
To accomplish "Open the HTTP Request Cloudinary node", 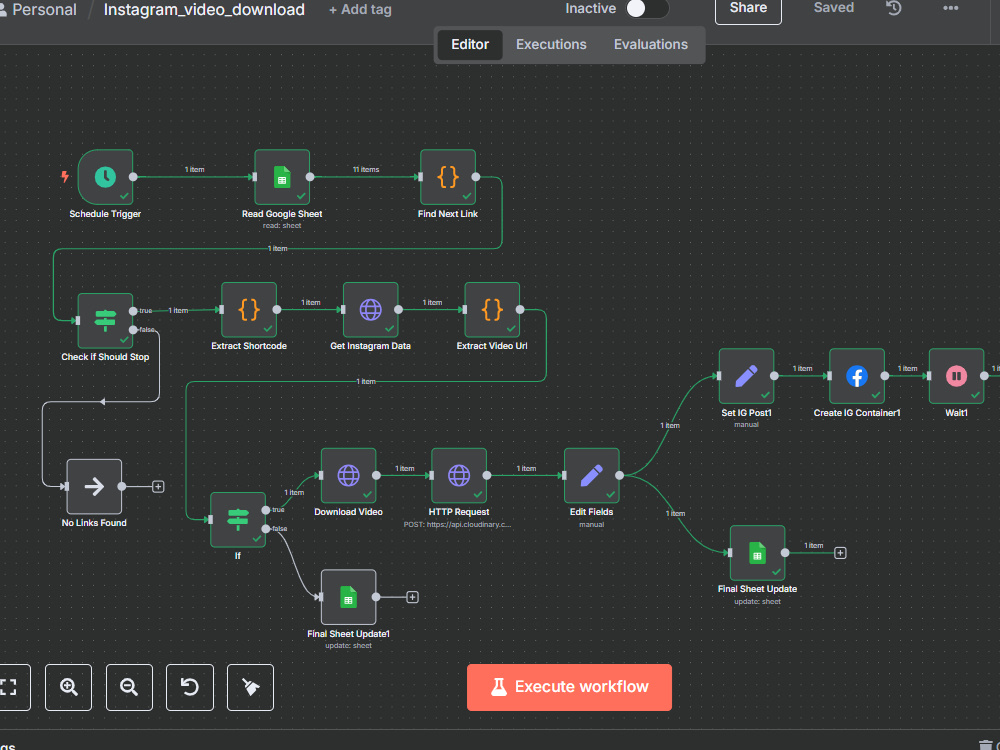I will tap(459, 476).
